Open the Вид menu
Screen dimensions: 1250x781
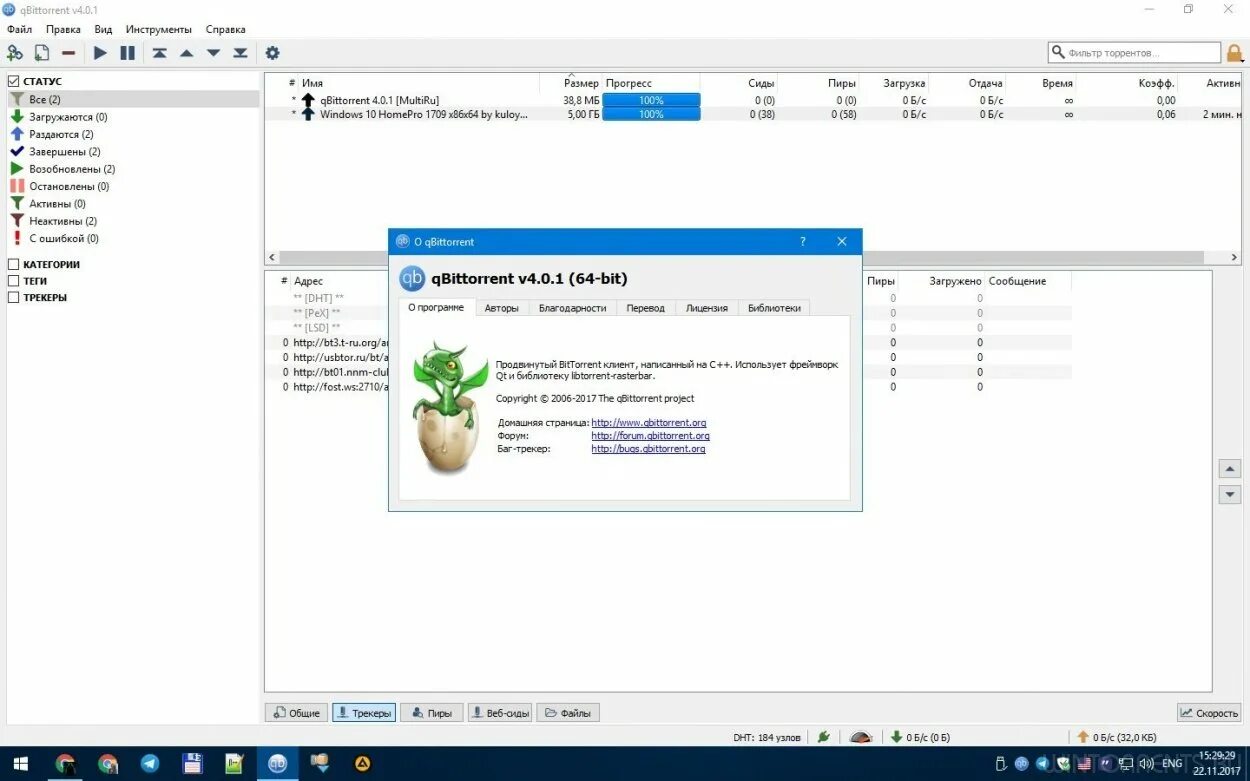(103, 29)
